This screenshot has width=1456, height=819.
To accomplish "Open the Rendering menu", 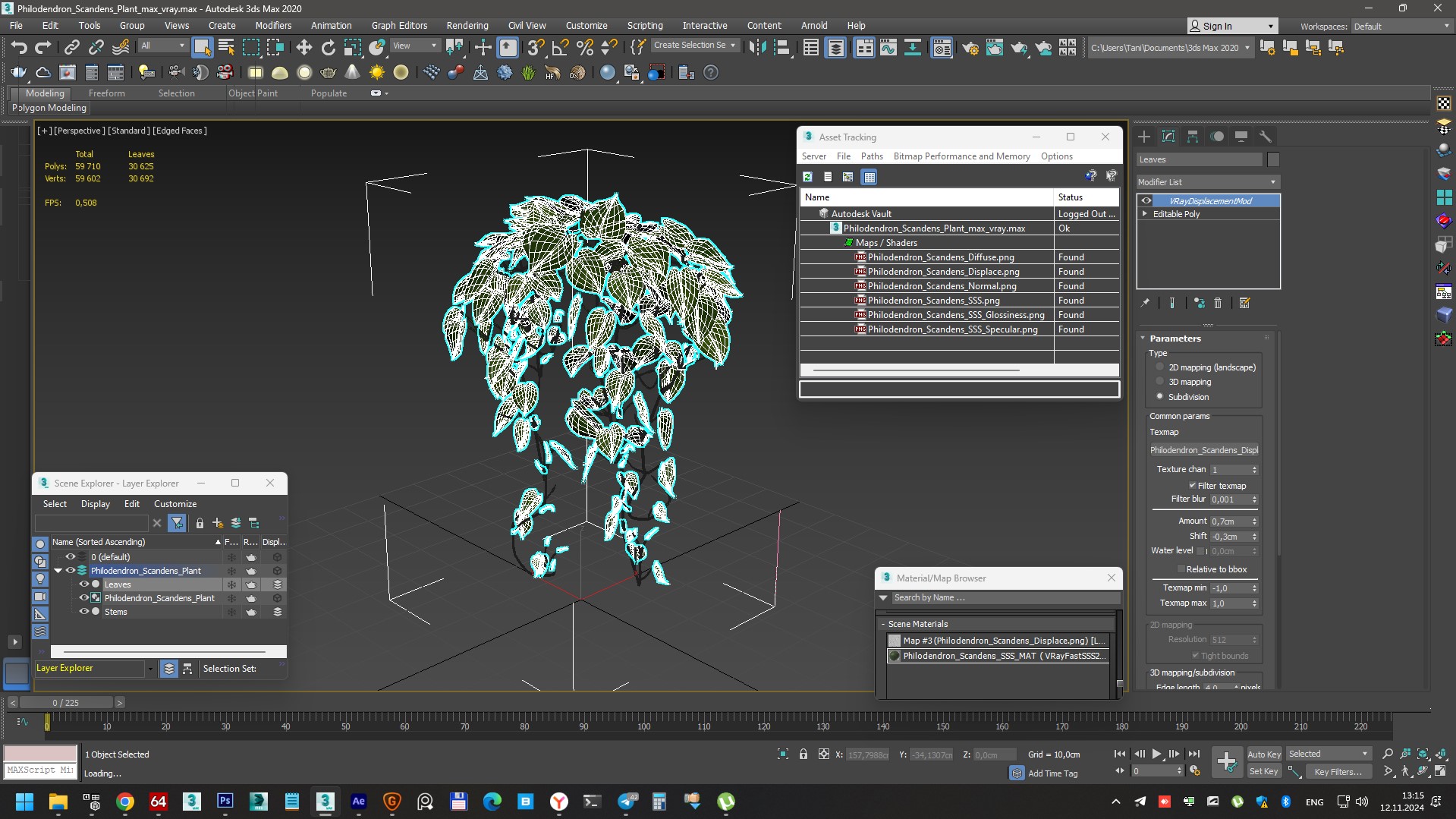I will (x=467, y=25).
